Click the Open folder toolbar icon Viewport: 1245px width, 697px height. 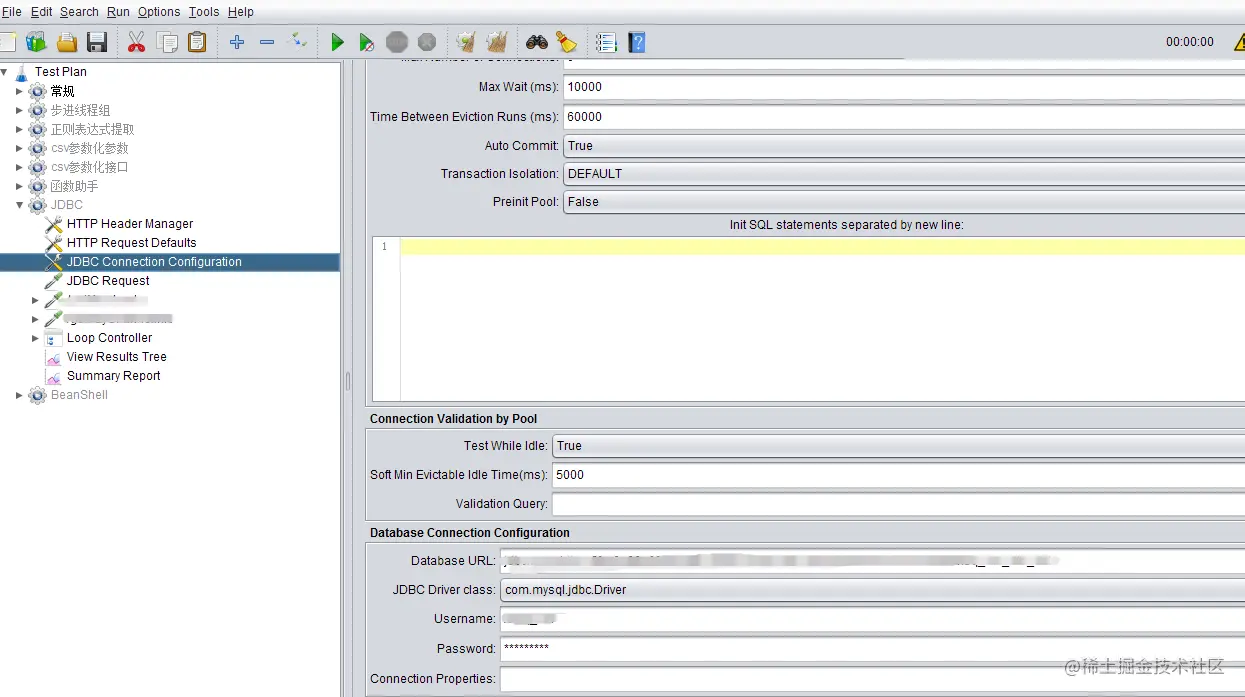pos(67,42)
